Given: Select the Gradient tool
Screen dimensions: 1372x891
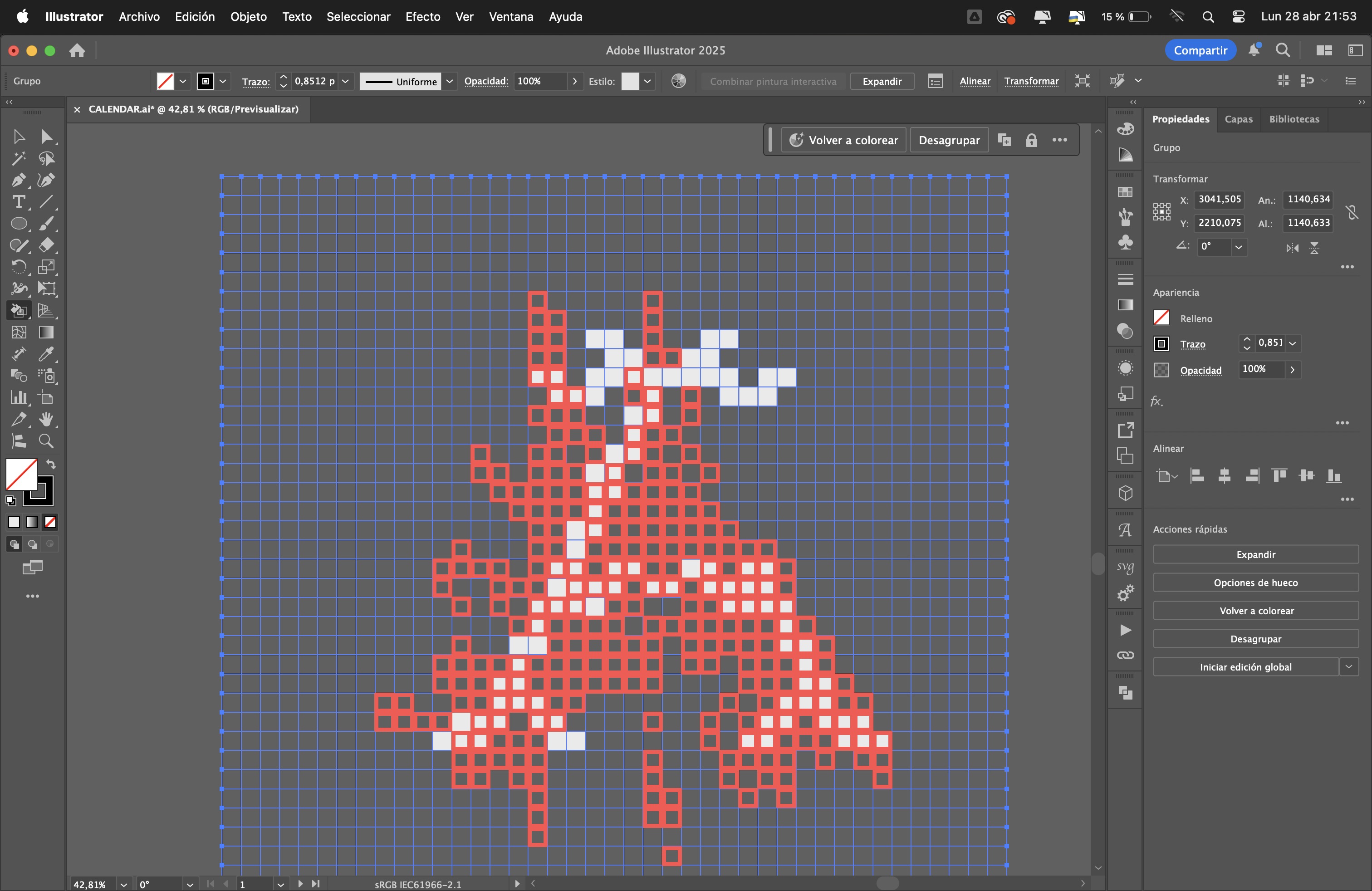Looking at the screenshot, I should point(46,333).
